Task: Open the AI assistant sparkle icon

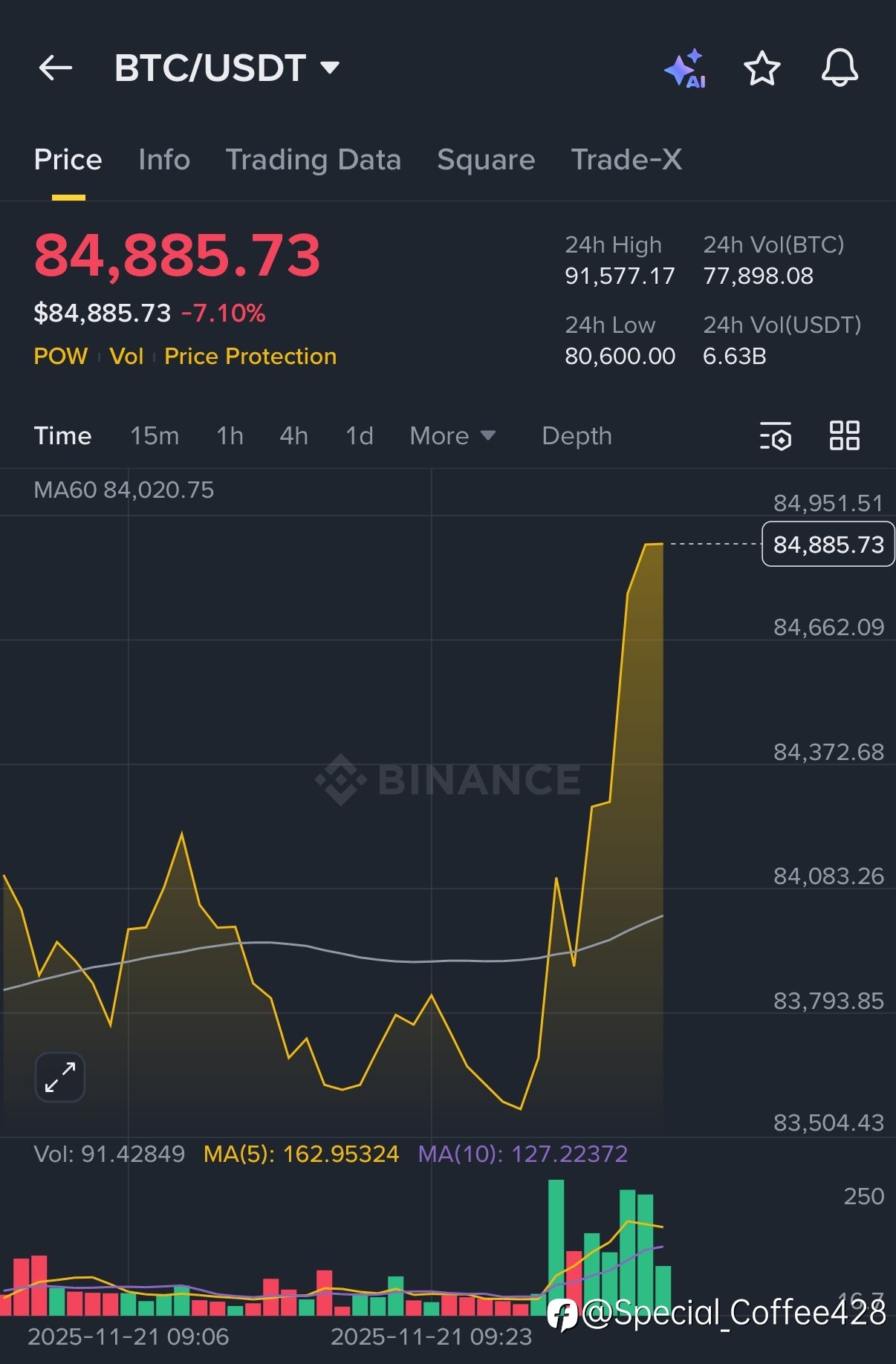Action: (685, 68)
